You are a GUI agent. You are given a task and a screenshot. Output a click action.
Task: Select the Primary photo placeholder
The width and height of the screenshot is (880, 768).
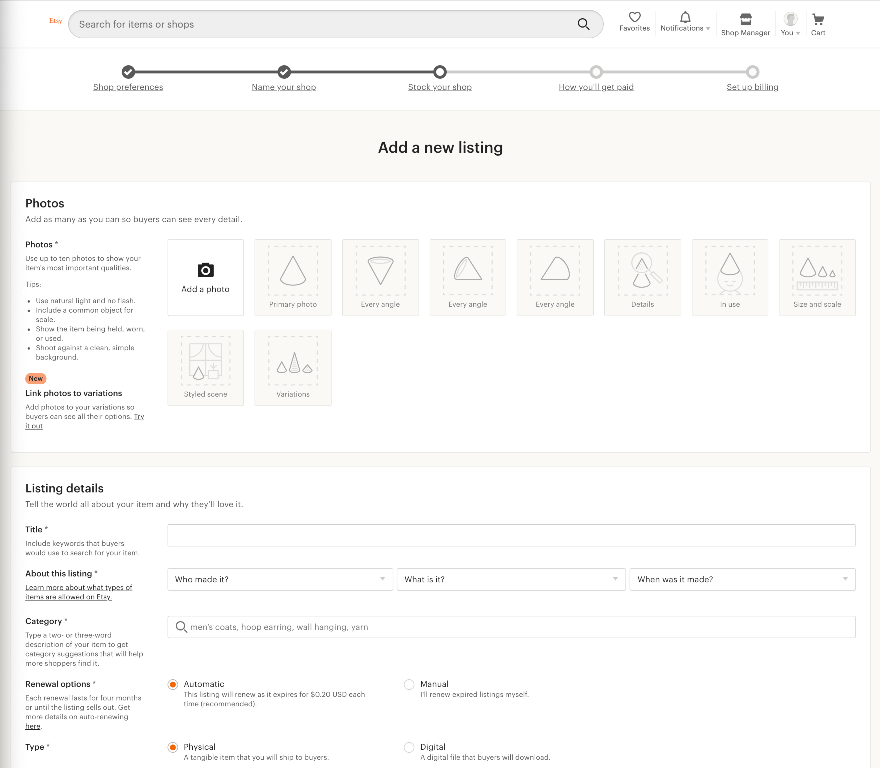click(293, 277)
